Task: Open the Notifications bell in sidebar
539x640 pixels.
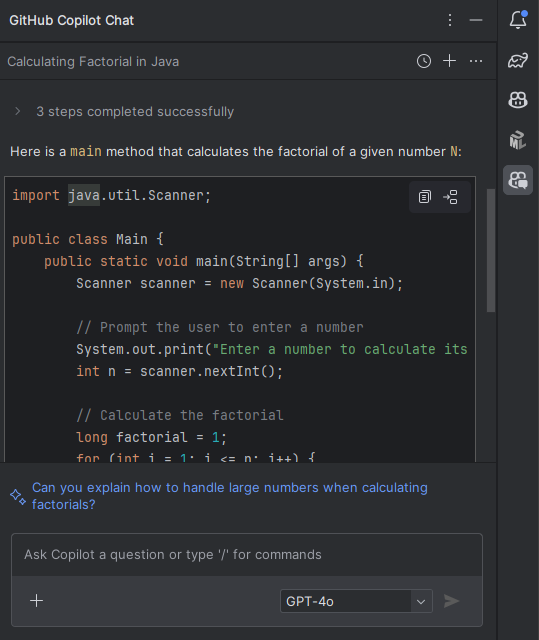Action: 518,20
